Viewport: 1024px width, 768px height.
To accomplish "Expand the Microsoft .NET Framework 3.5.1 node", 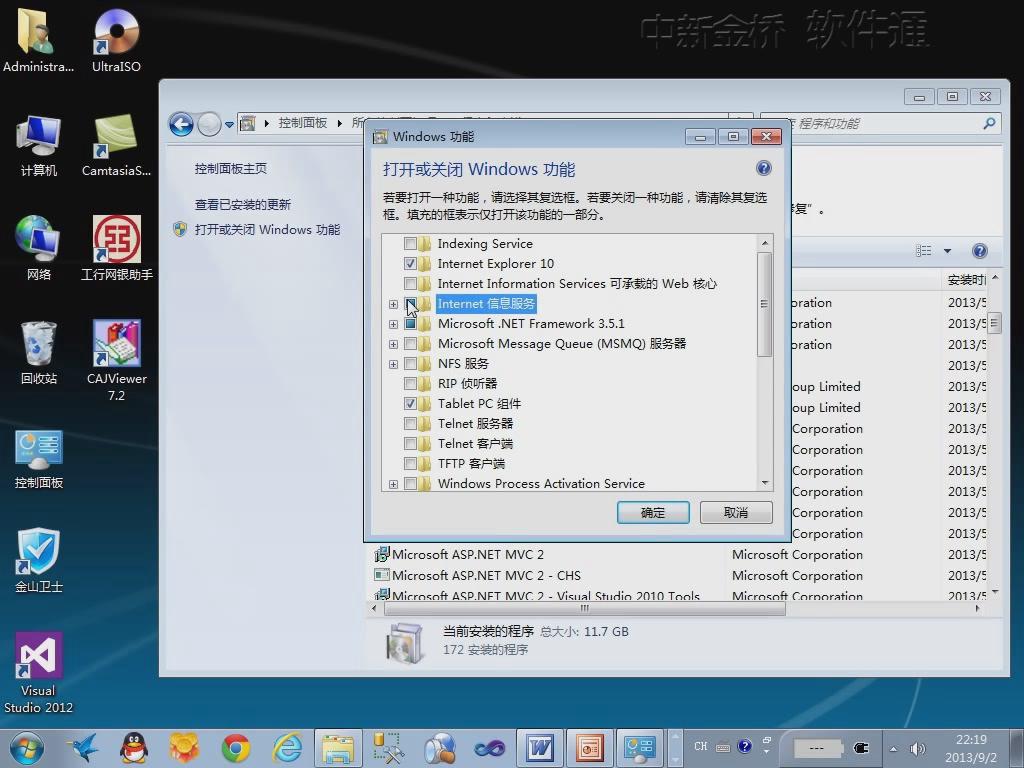I will [x=393, y=324].
